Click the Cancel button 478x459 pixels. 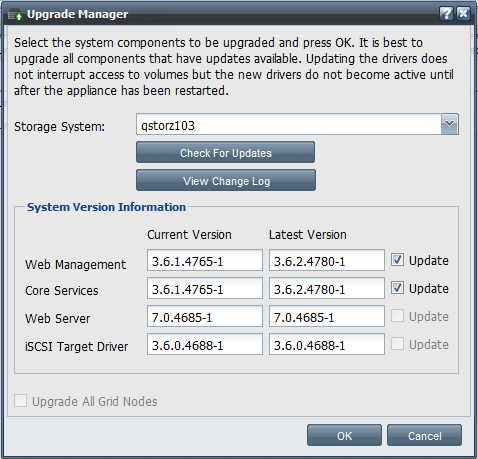coord(424,435)
